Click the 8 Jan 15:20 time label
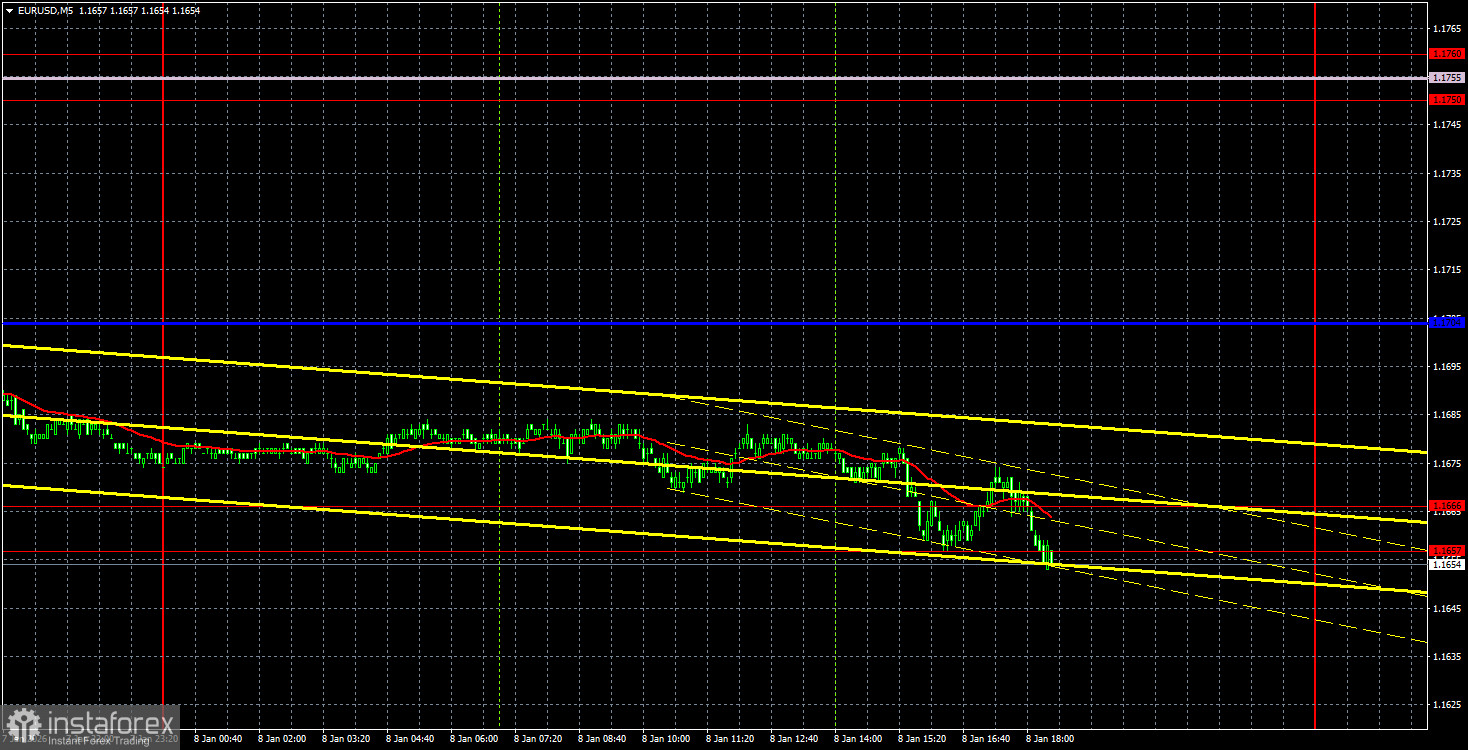 click(922, 739)
